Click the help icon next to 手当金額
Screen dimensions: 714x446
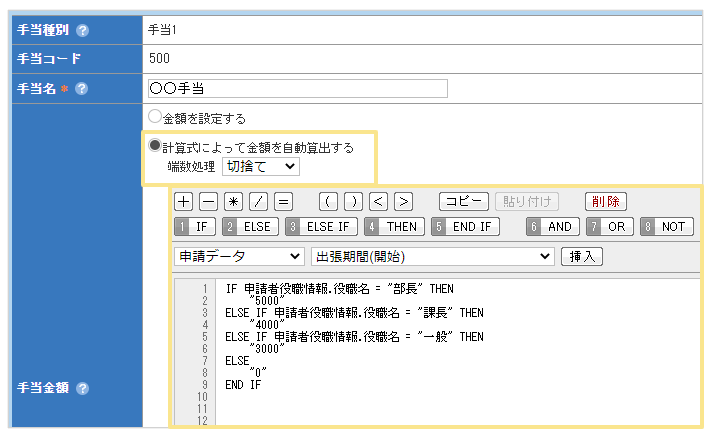82,388
